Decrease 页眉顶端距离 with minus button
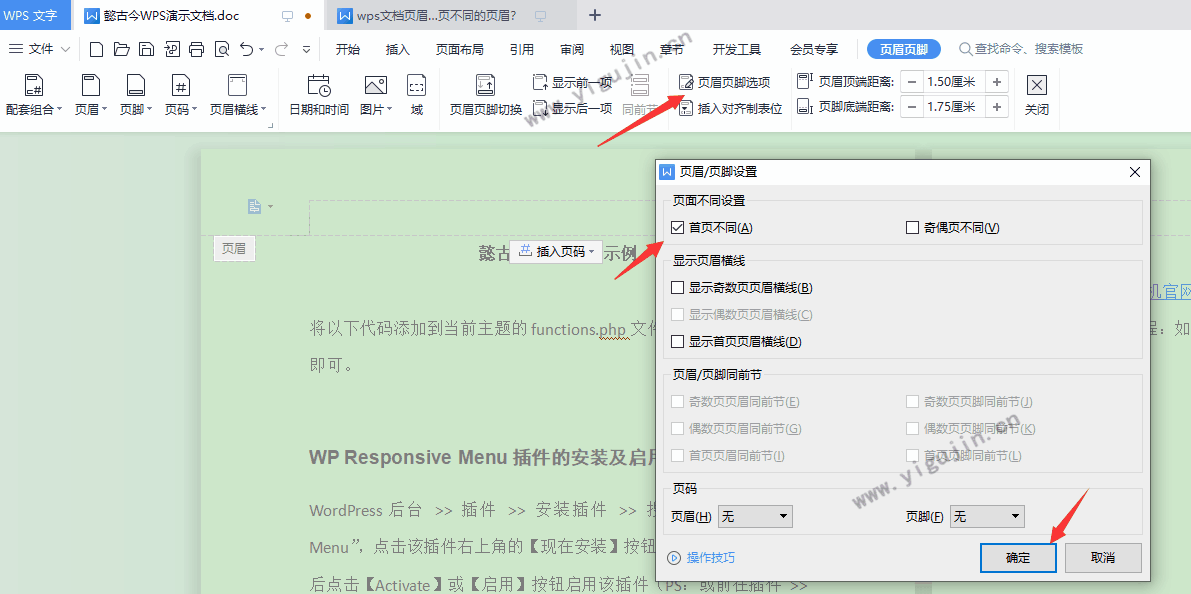1191x594 pixels. 911,82
